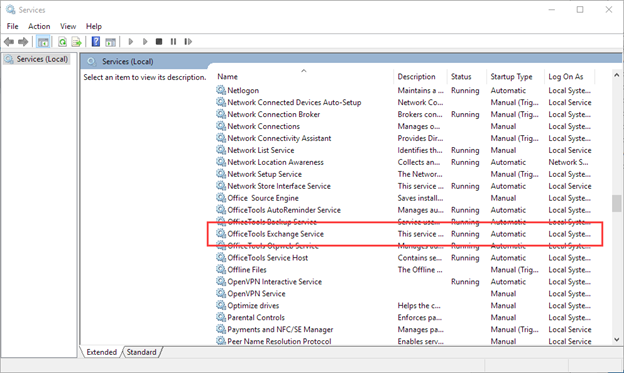Select the OfficeTools Exchange Service row
The width and height of the screenshot is (624, 373).
point(405,234)
